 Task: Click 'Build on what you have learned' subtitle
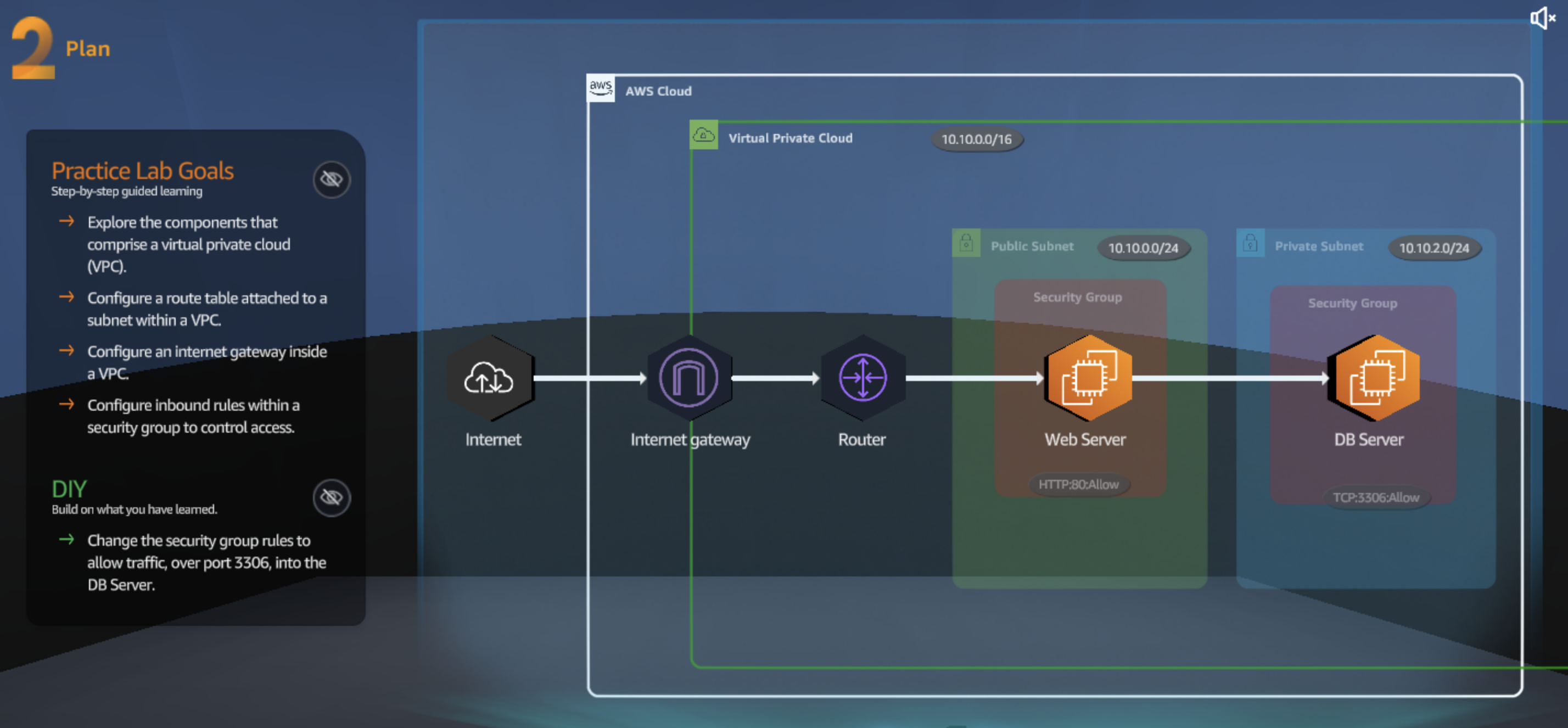(x=135, y=509)
